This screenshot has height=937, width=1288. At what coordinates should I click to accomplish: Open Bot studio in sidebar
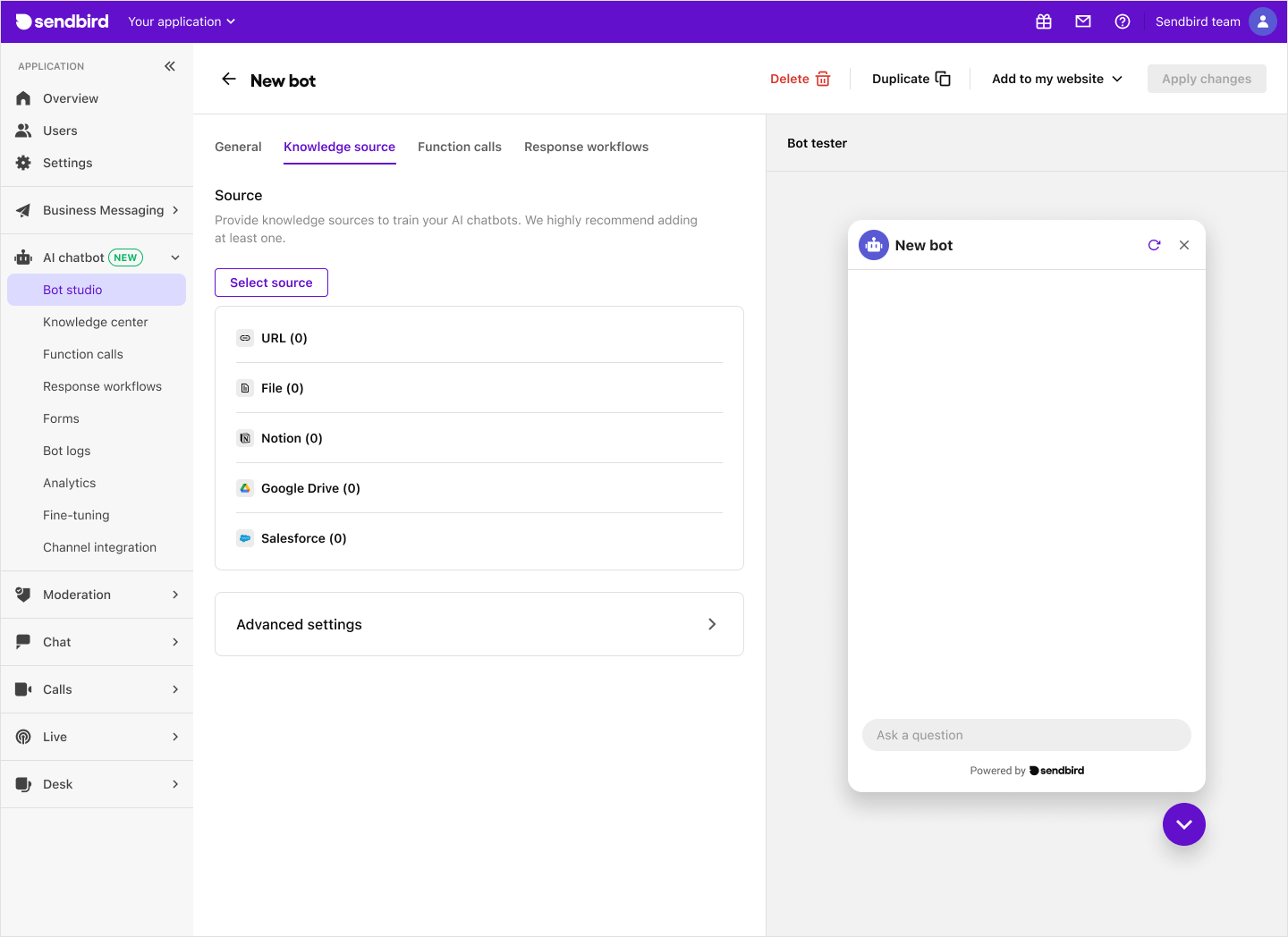point(97,290)
